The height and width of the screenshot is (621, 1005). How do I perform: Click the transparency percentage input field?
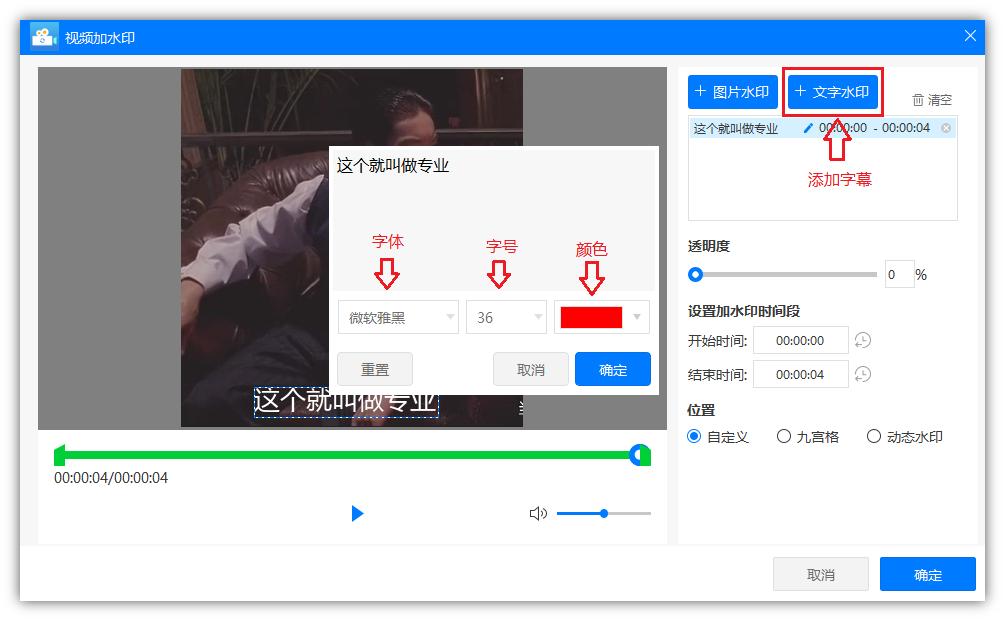tap(899, 274)
